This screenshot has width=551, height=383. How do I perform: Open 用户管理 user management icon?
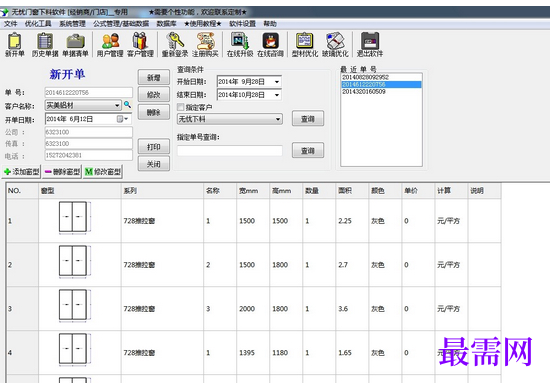(x=110, y=45)
